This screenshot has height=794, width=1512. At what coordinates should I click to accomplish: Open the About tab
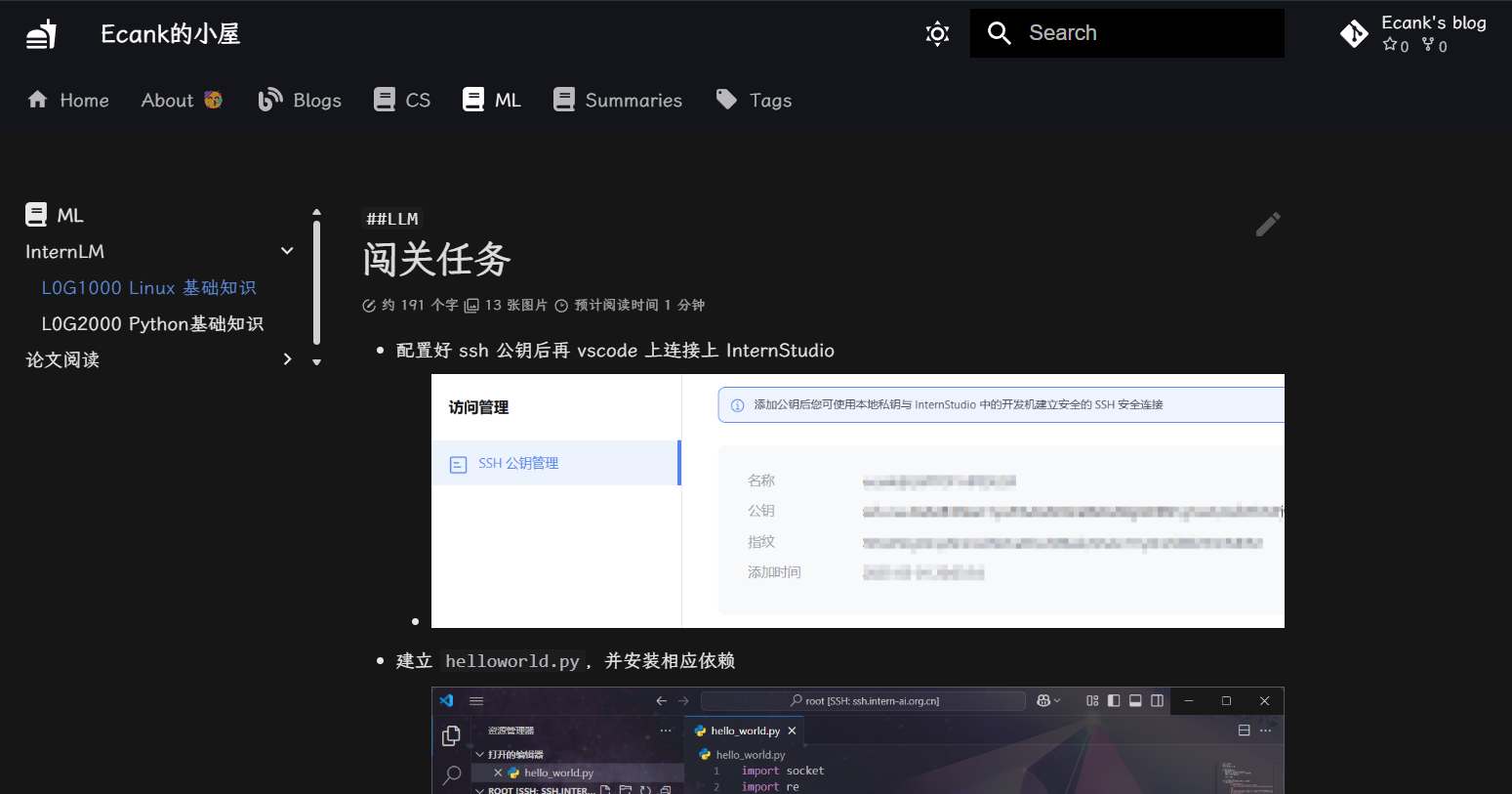(182, 100)
